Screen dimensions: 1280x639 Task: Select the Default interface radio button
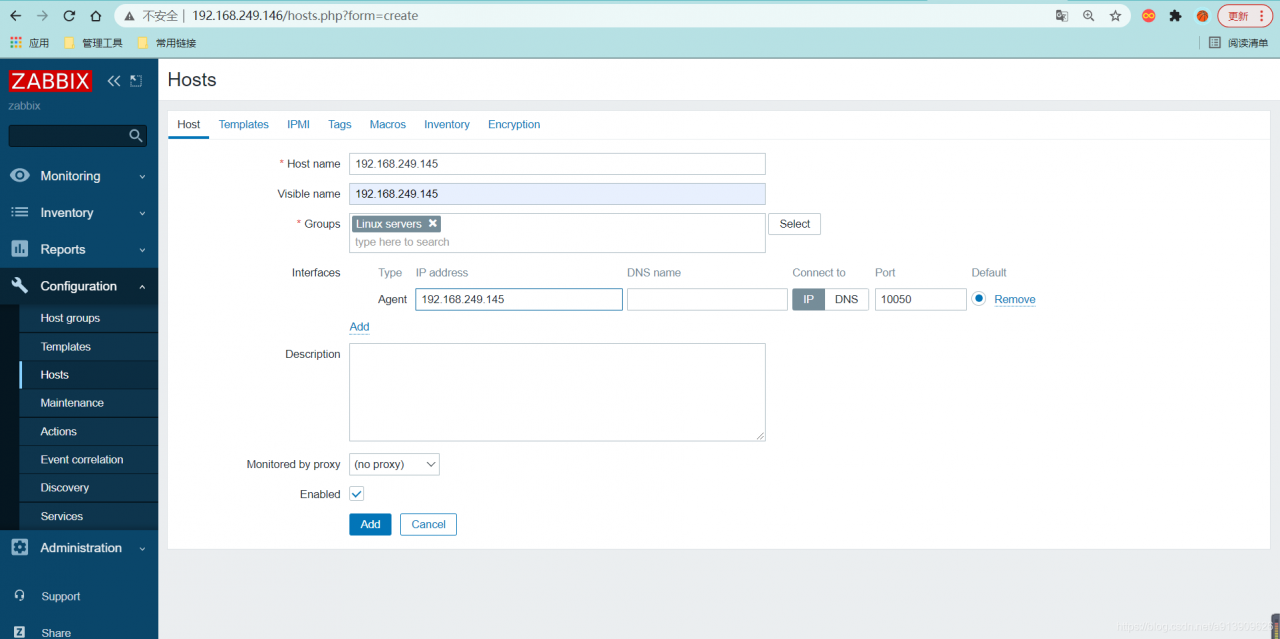click(x=979, y=298)
